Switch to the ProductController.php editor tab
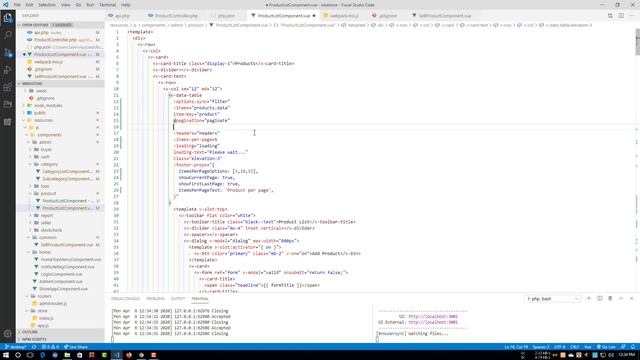 click(x=176, y=16)
